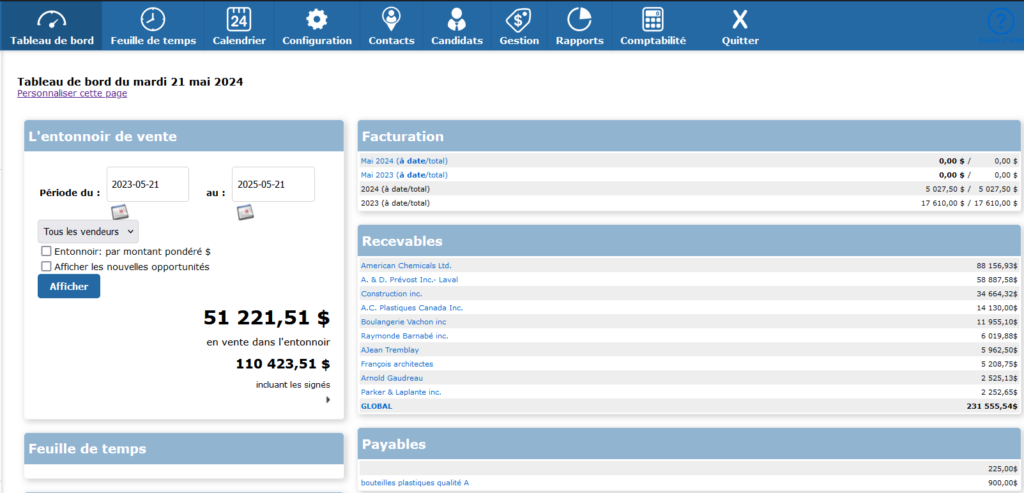Open the Gestion price tag icon
Image resolution: width=1024 pixels, height=493 pixels.
518,20
